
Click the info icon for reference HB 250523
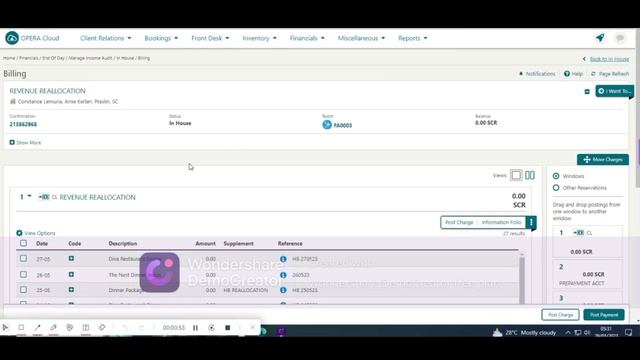point(283,290)
